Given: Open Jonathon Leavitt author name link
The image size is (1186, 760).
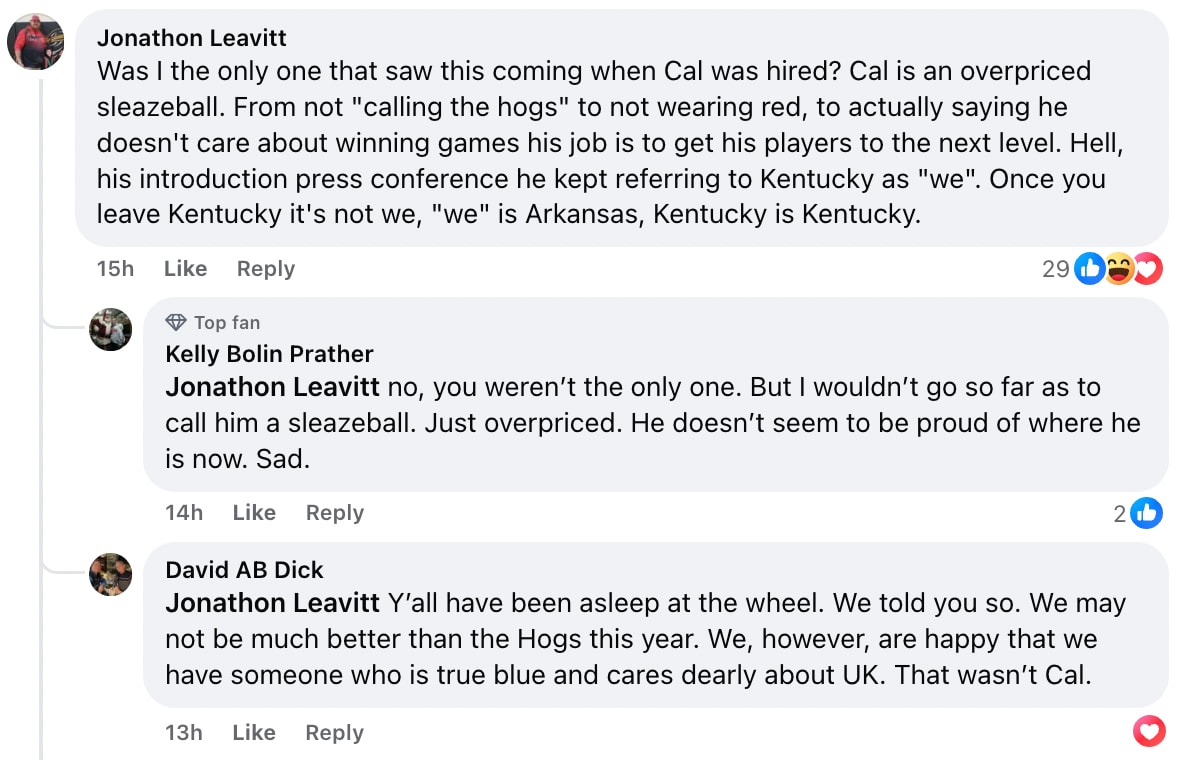Looking at the screenshot, I should click(x=192, y=38).
